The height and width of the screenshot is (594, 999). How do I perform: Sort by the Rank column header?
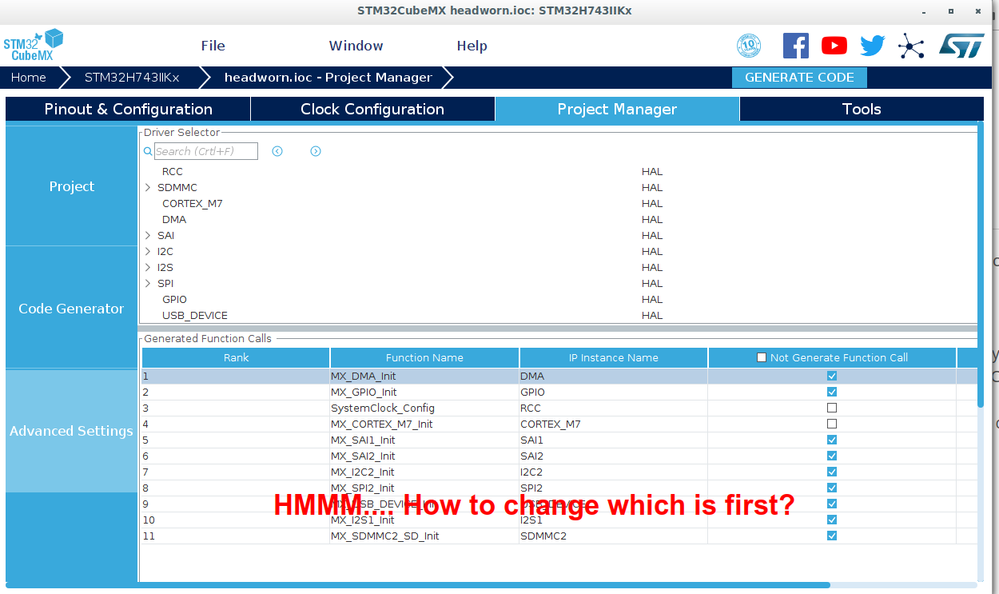point(236,358)
